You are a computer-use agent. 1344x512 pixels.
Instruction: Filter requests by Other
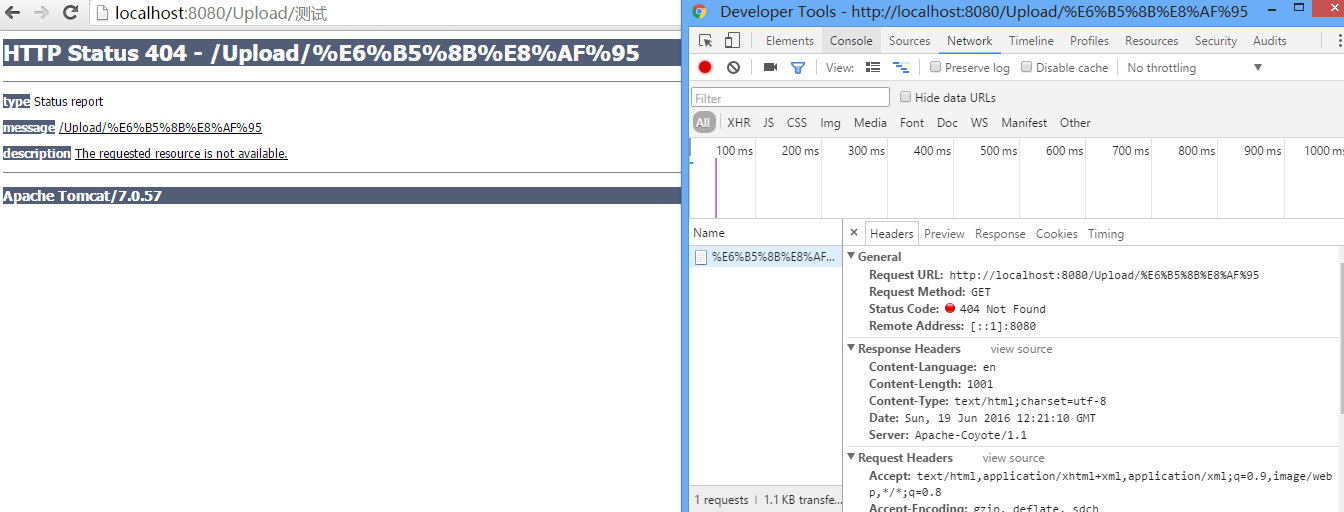click(1075, 122)
